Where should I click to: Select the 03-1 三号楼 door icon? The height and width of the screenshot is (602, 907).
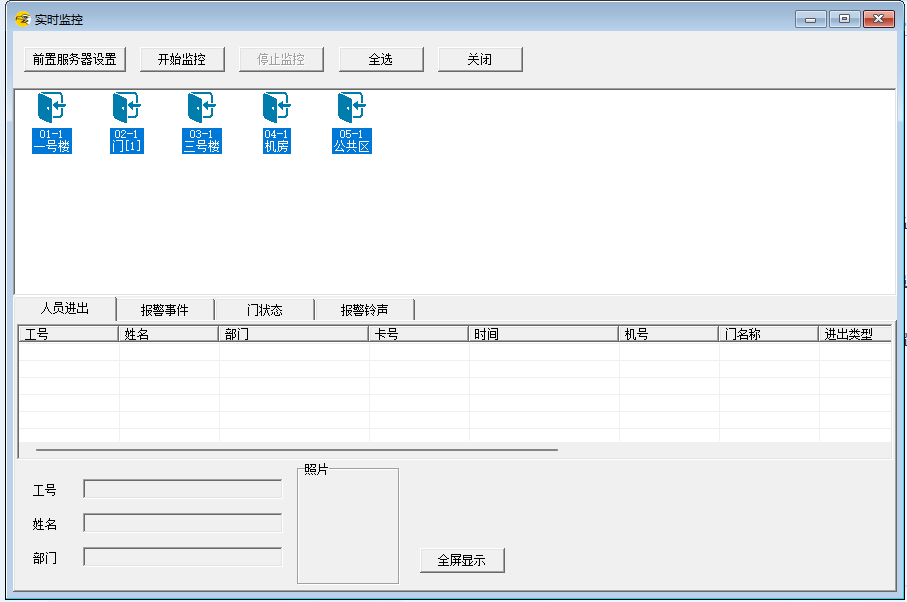pos(202,123)
